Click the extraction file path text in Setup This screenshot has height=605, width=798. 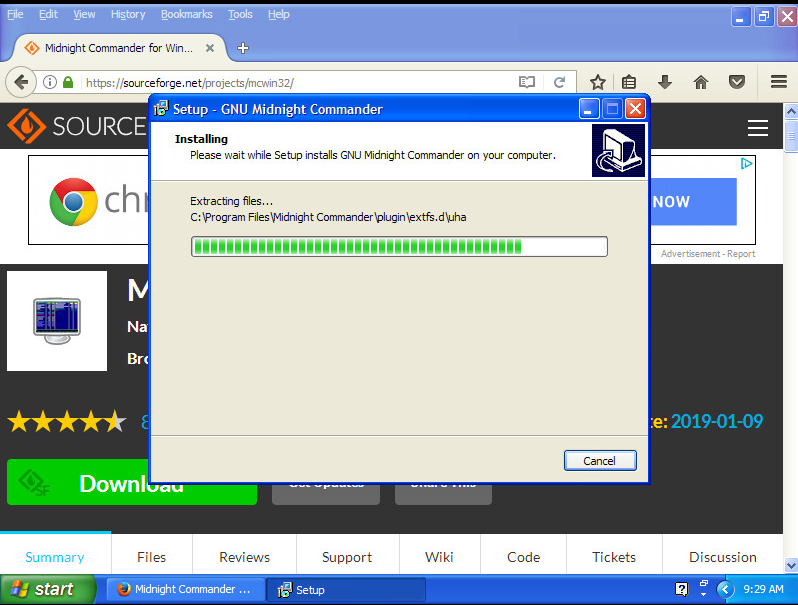328,217
